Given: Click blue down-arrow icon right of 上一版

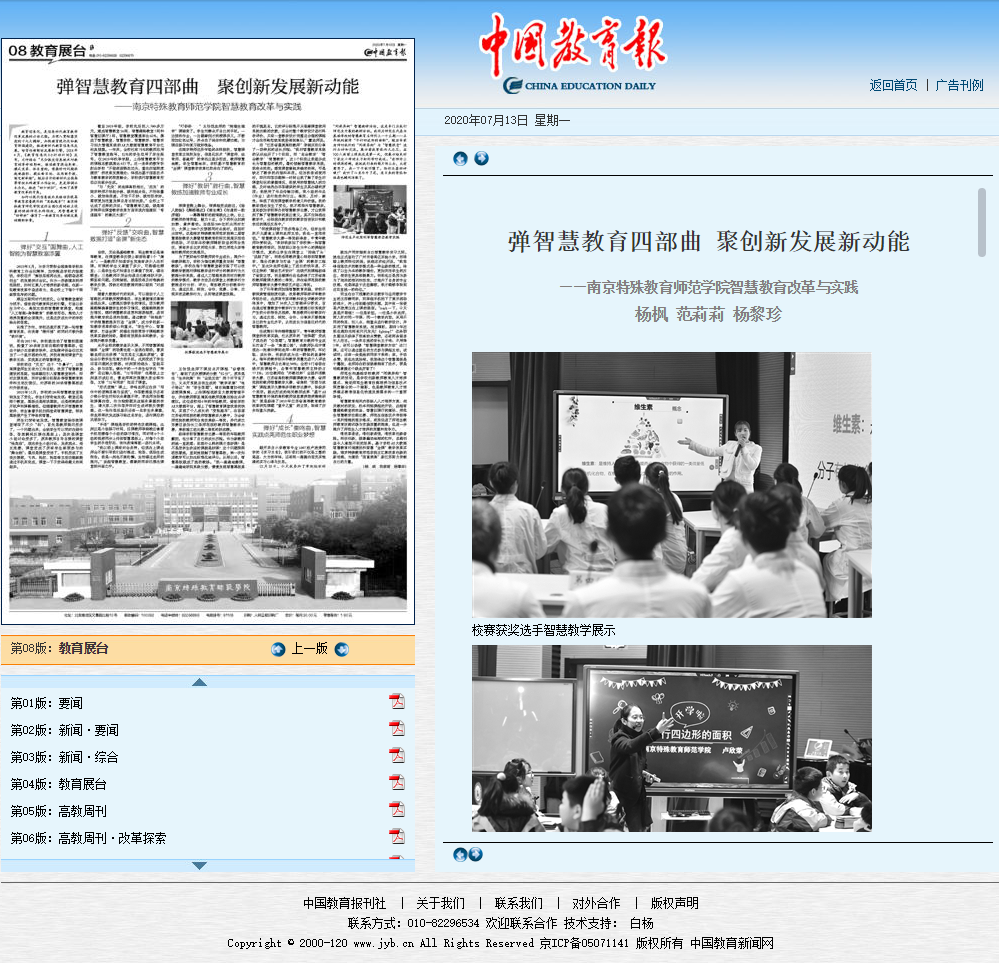Looking at the screenshot, I should click(x=342, y=649).
